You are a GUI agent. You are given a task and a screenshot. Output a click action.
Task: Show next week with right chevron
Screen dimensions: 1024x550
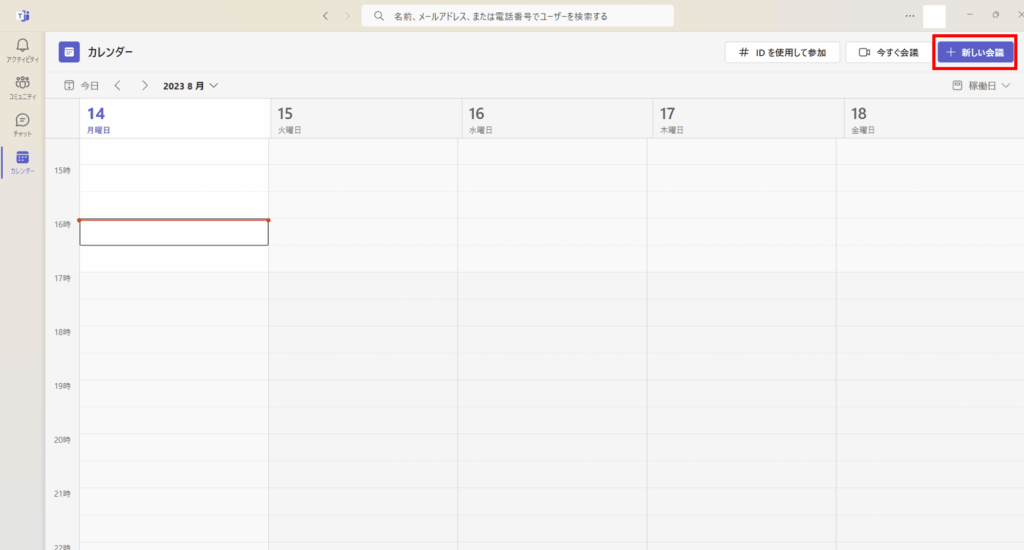tap(144, 86)
